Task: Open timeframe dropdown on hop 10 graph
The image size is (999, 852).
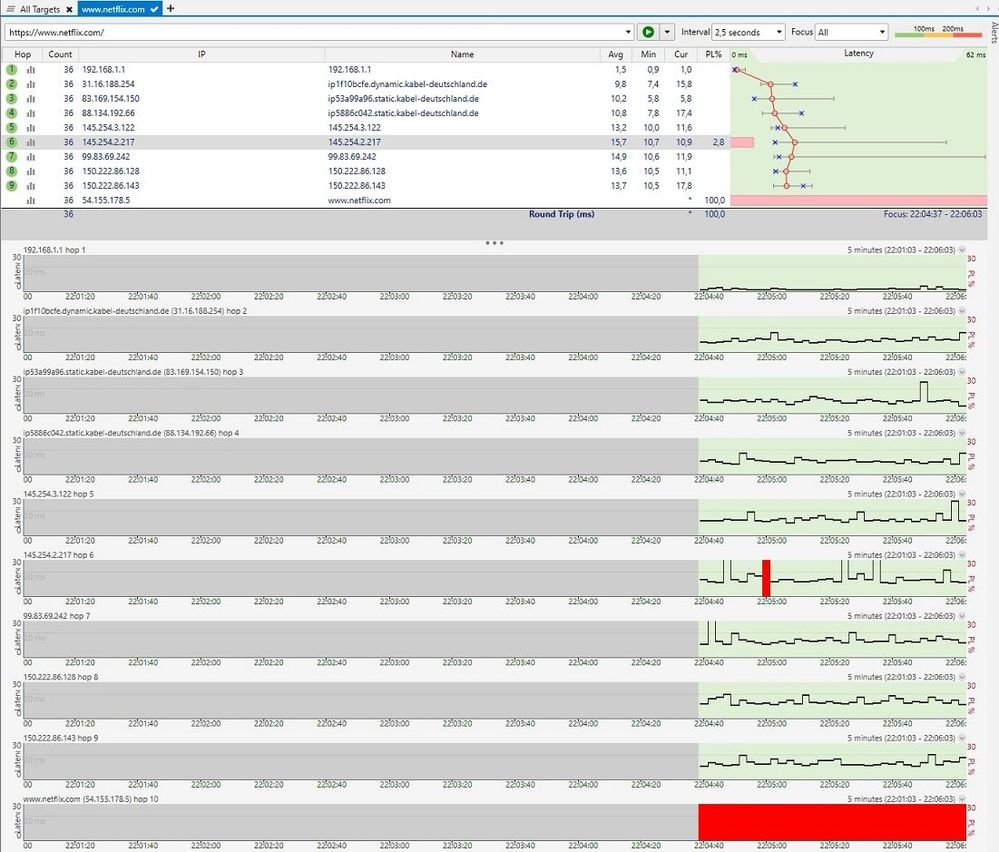Action: pos(961,799)
